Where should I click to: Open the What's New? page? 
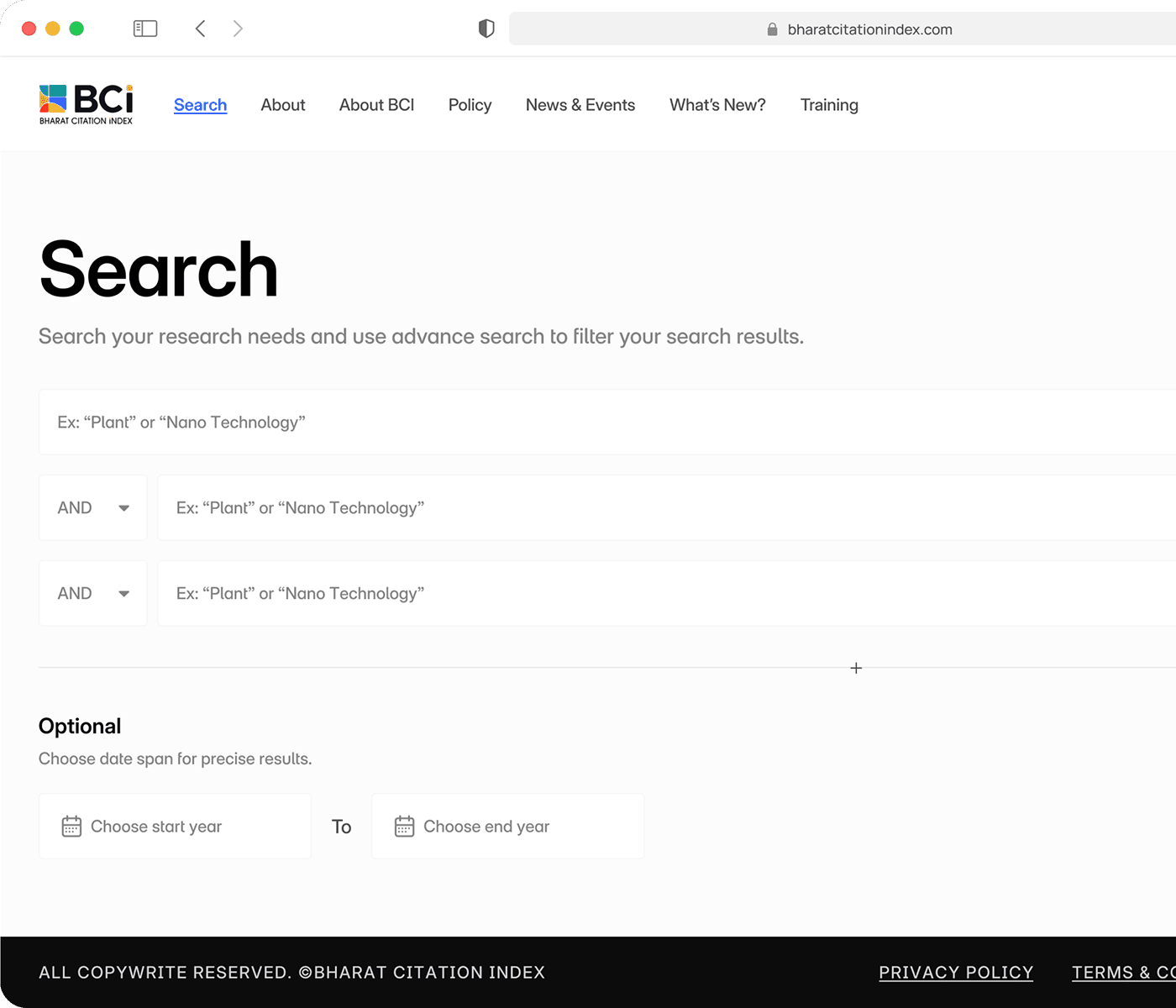pyautogui.click(x=717, y=105)
